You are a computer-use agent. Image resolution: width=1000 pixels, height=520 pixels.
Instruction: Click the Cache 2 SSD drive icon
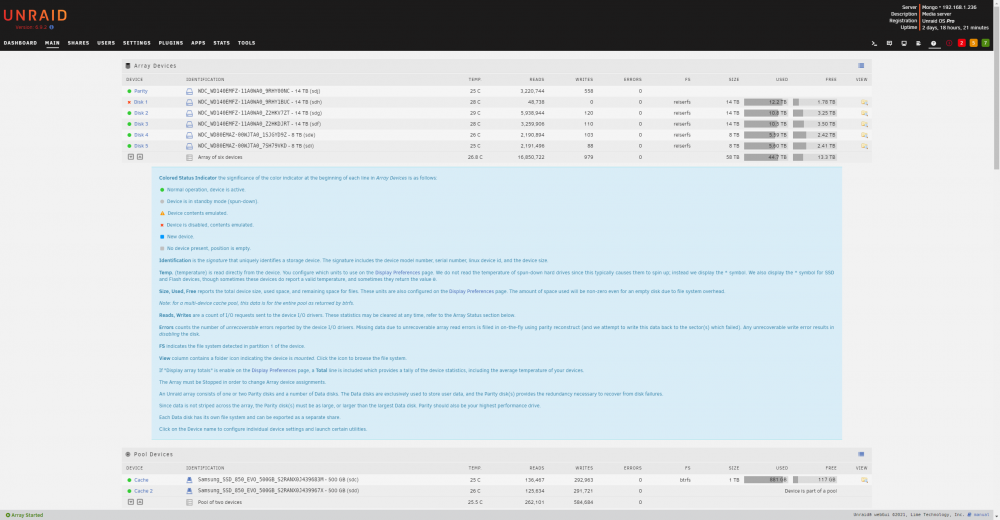coord(189,491)
